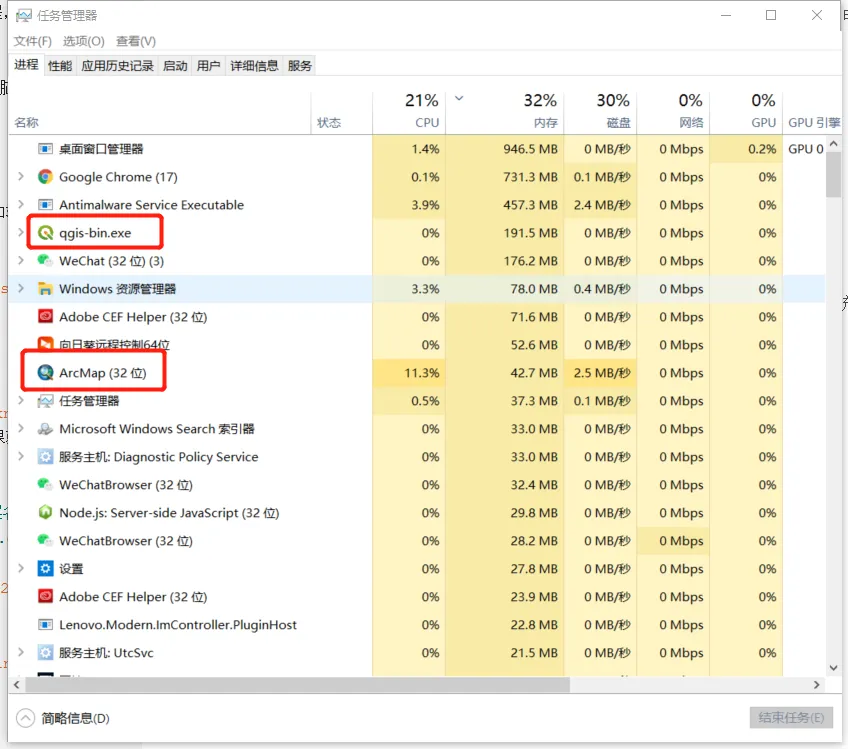The width and height of the screenshot is (848, 749).
Task: Expand the 服务主机: UtcSvc row
Action: [x=21, y=652]
